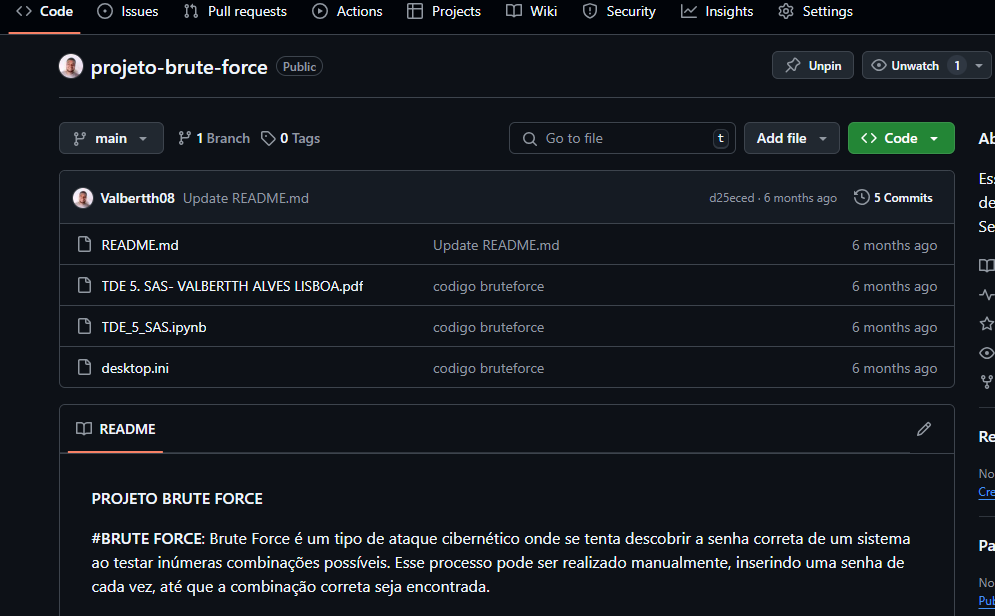
Task: Click the pencil icon to edit README
Action: tap(923, 429)
